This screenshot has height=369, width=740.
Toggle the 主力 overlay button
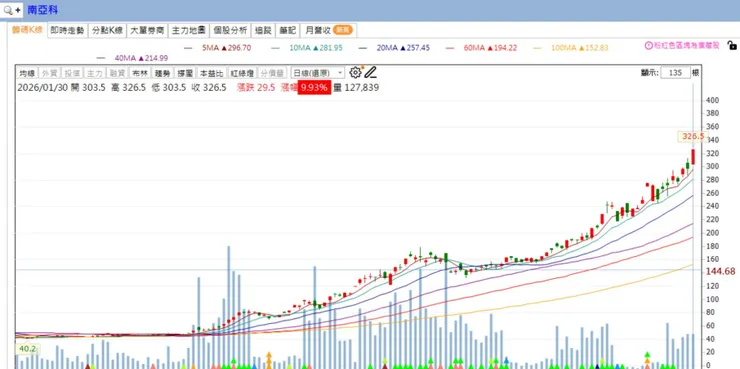pos(94,73)
